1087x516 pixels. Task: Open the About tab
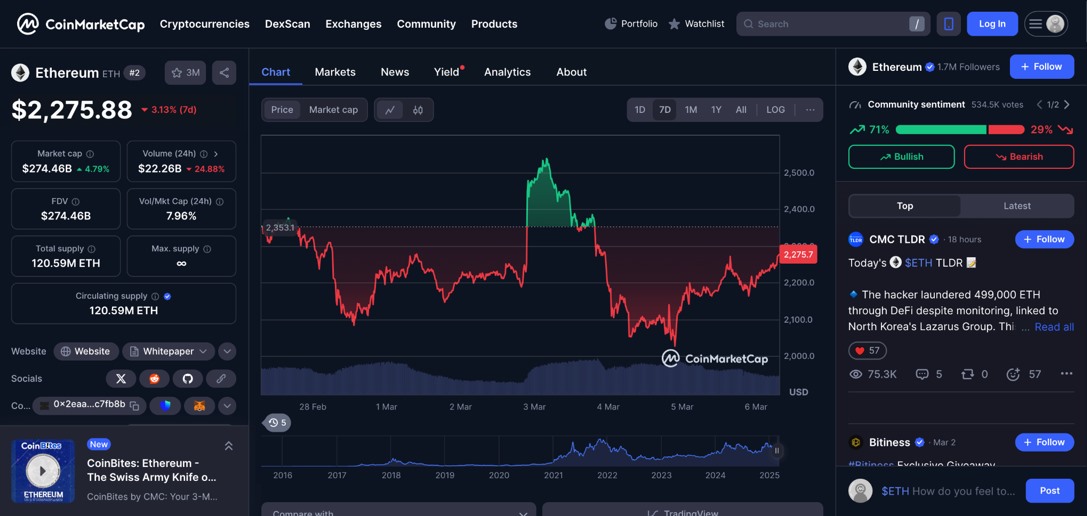[x=571, y=72]
